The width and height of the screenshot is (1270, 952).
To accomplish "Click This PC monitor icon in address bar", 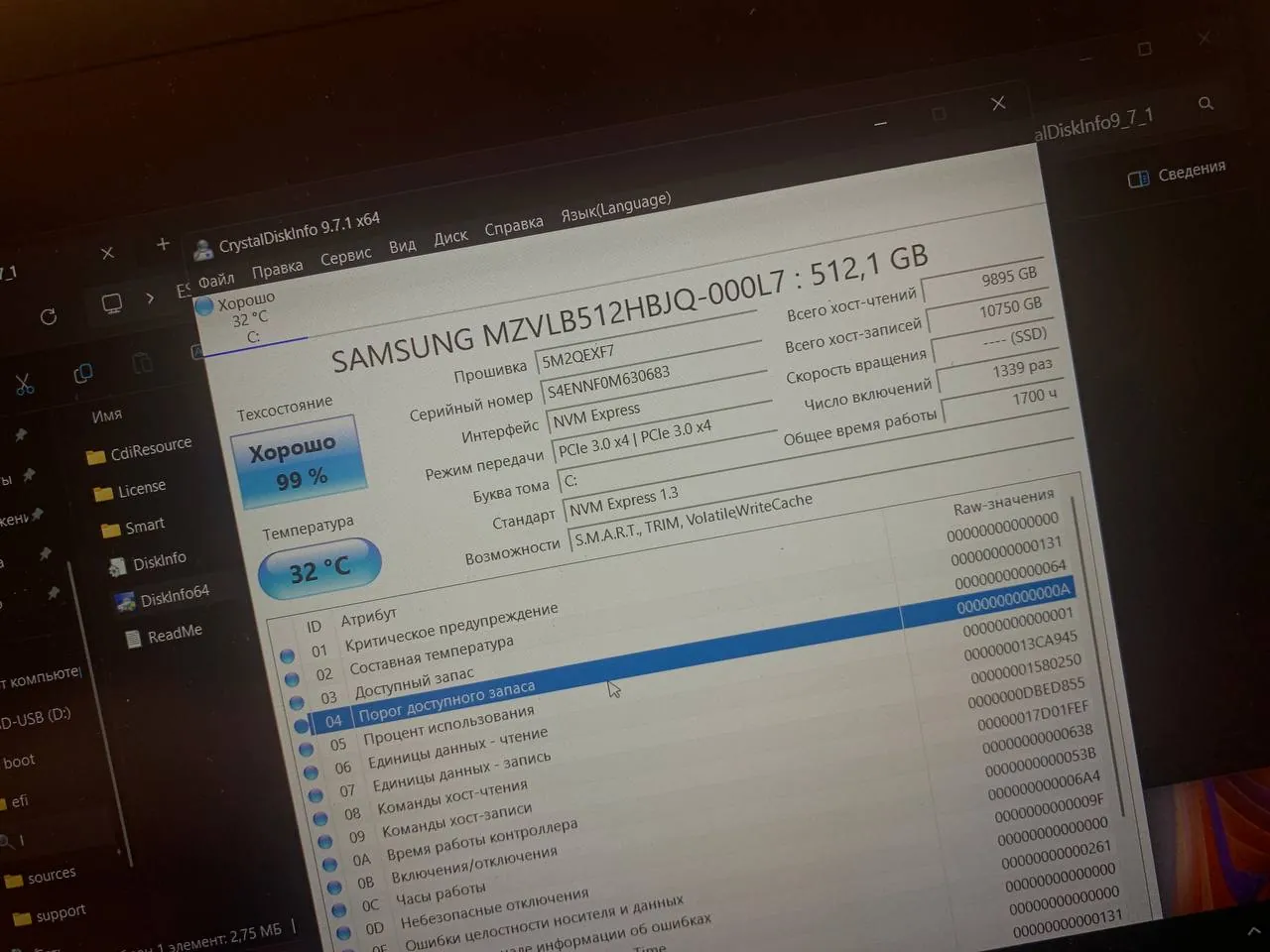I will (112, 302).
